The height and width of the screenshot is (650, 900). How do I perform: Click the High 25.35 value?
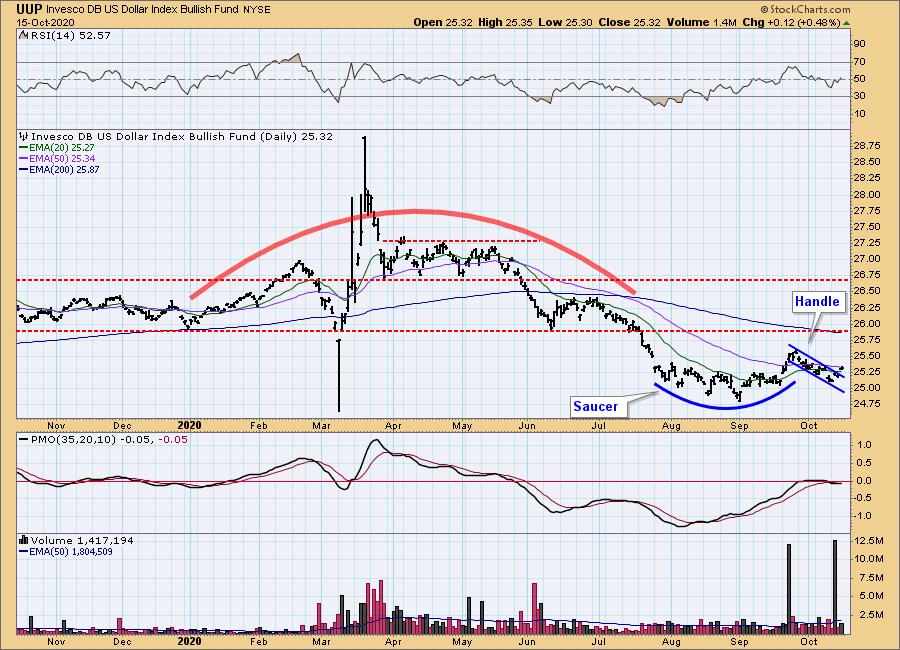point(505,22)
